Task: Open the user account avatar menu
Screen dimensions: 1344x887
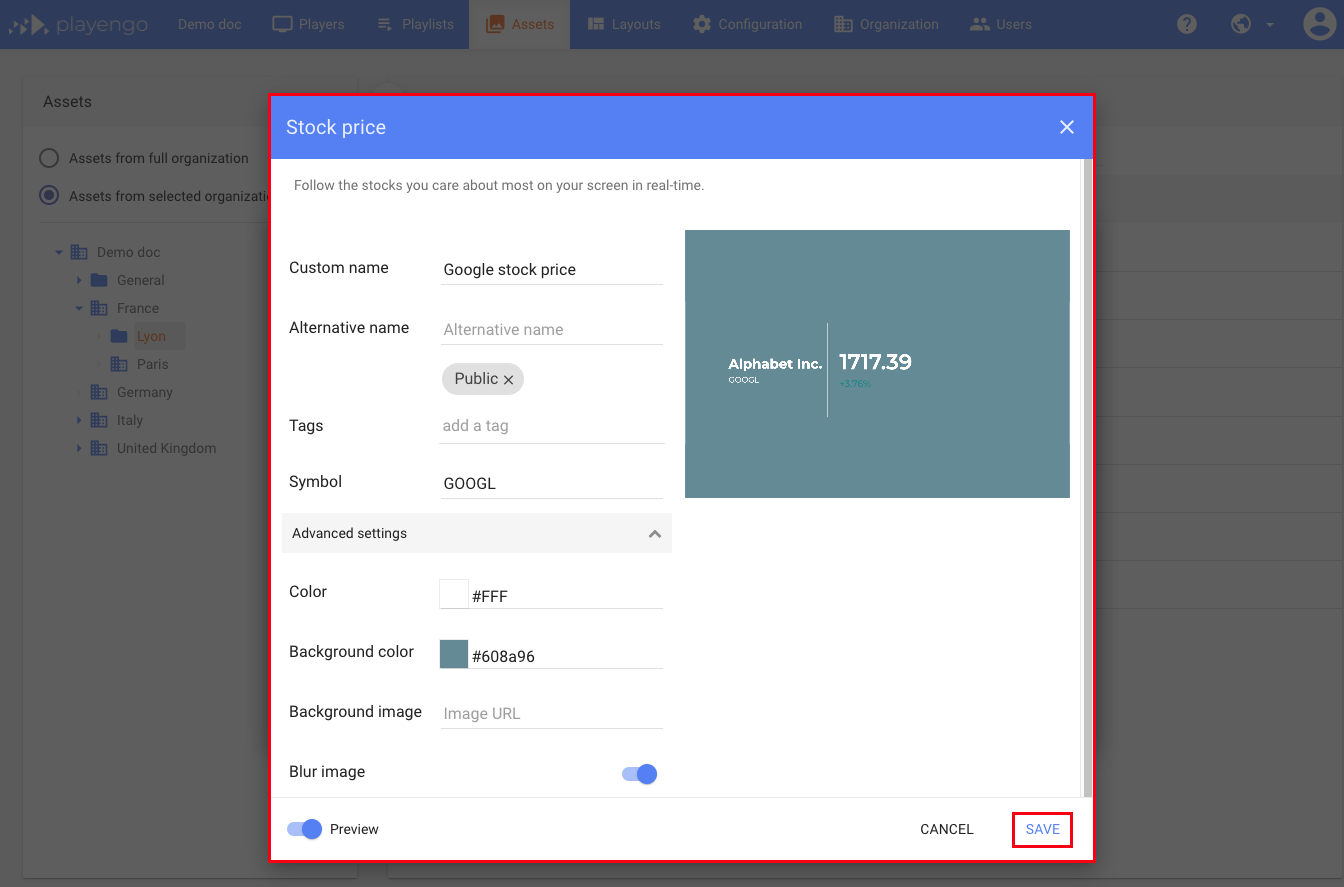Action: click(x=1320, y=24)
